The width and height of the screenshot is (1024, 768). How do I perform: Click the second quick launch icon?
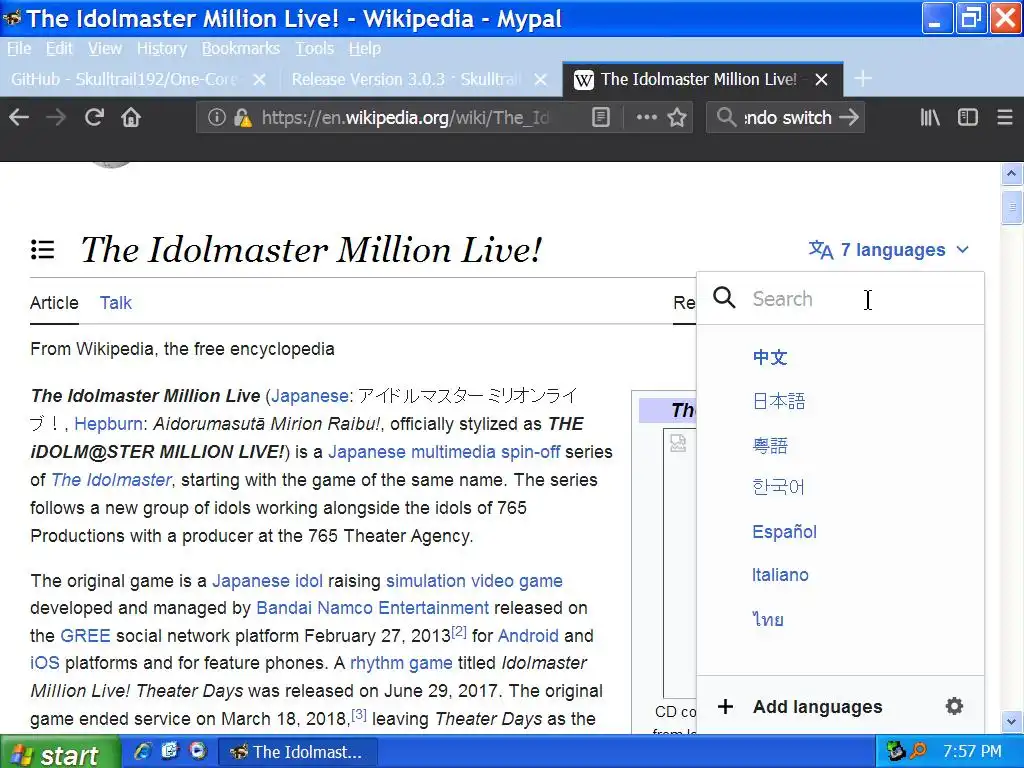pos(170,751)
